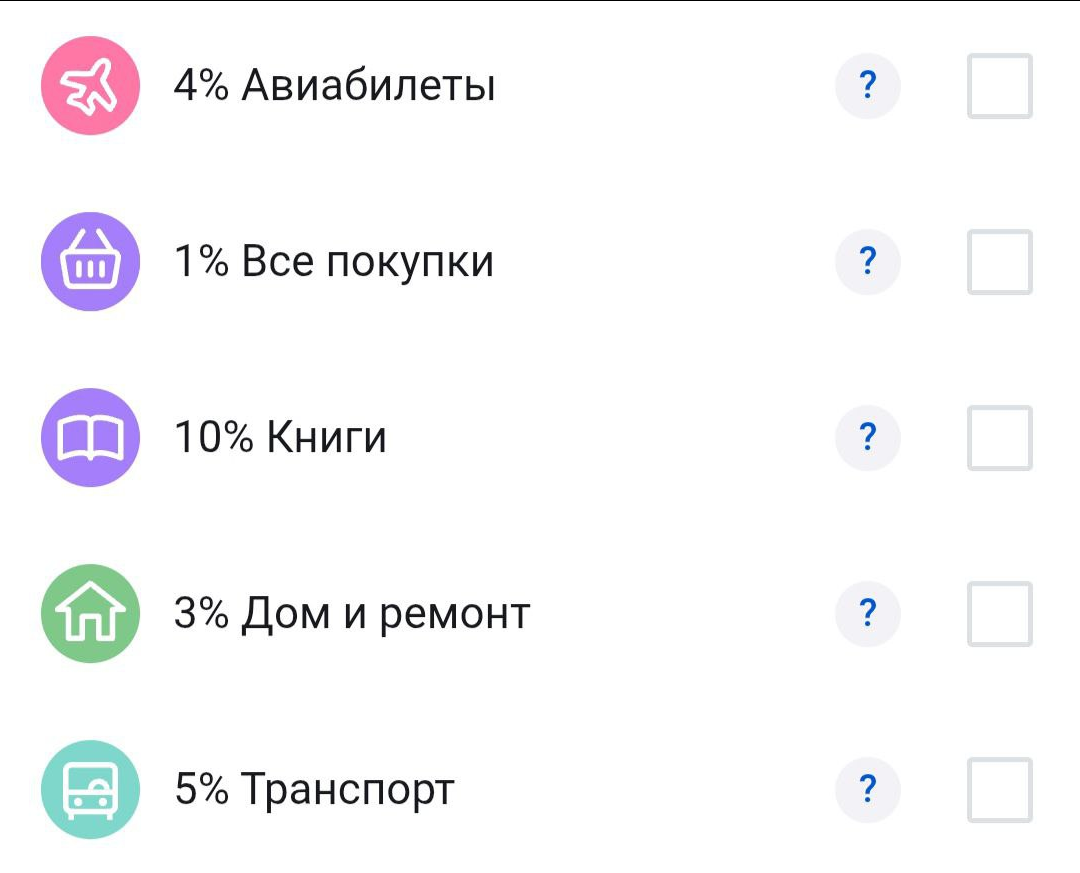Viewport: 1080px width, 873px height.
Task: Click the question mark next to Все покупки
Action: coord(866,261)
